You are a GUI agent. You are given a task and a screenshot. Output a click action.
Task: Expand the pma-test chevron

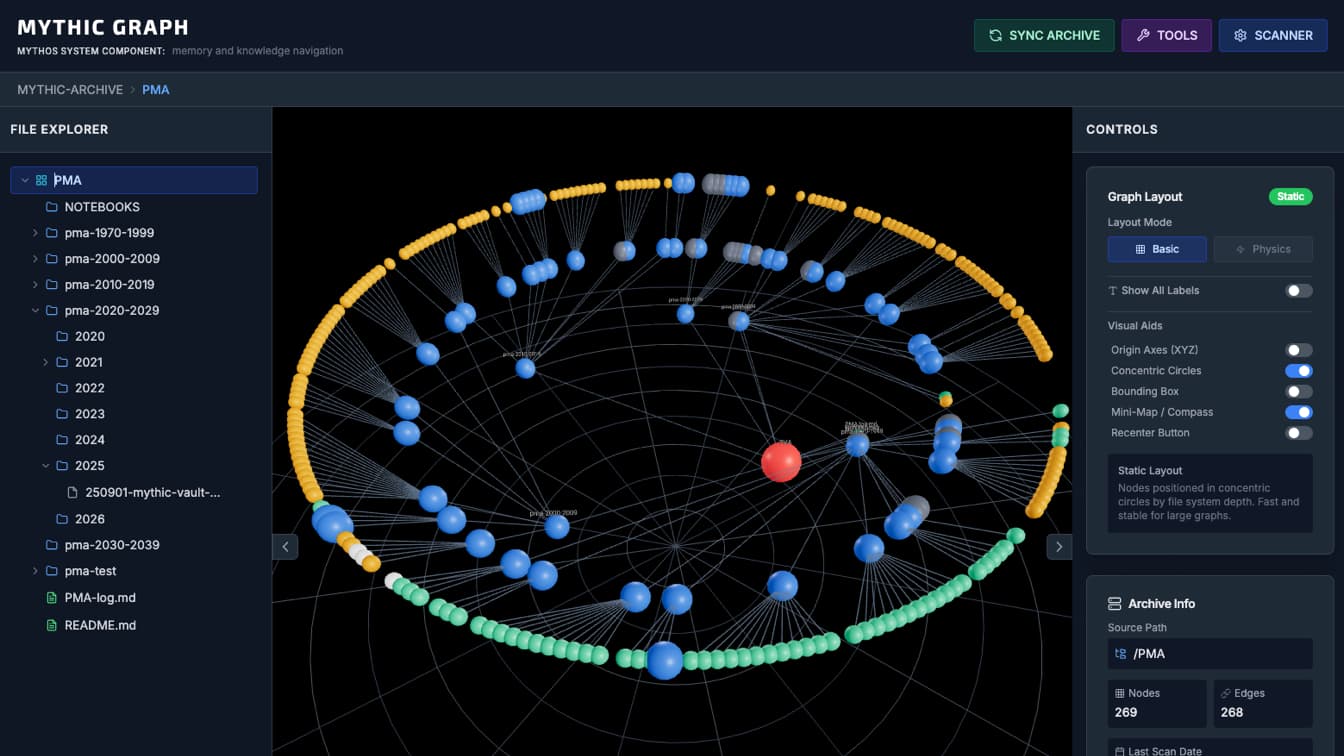pyautogui.click(x=35, y=571)
